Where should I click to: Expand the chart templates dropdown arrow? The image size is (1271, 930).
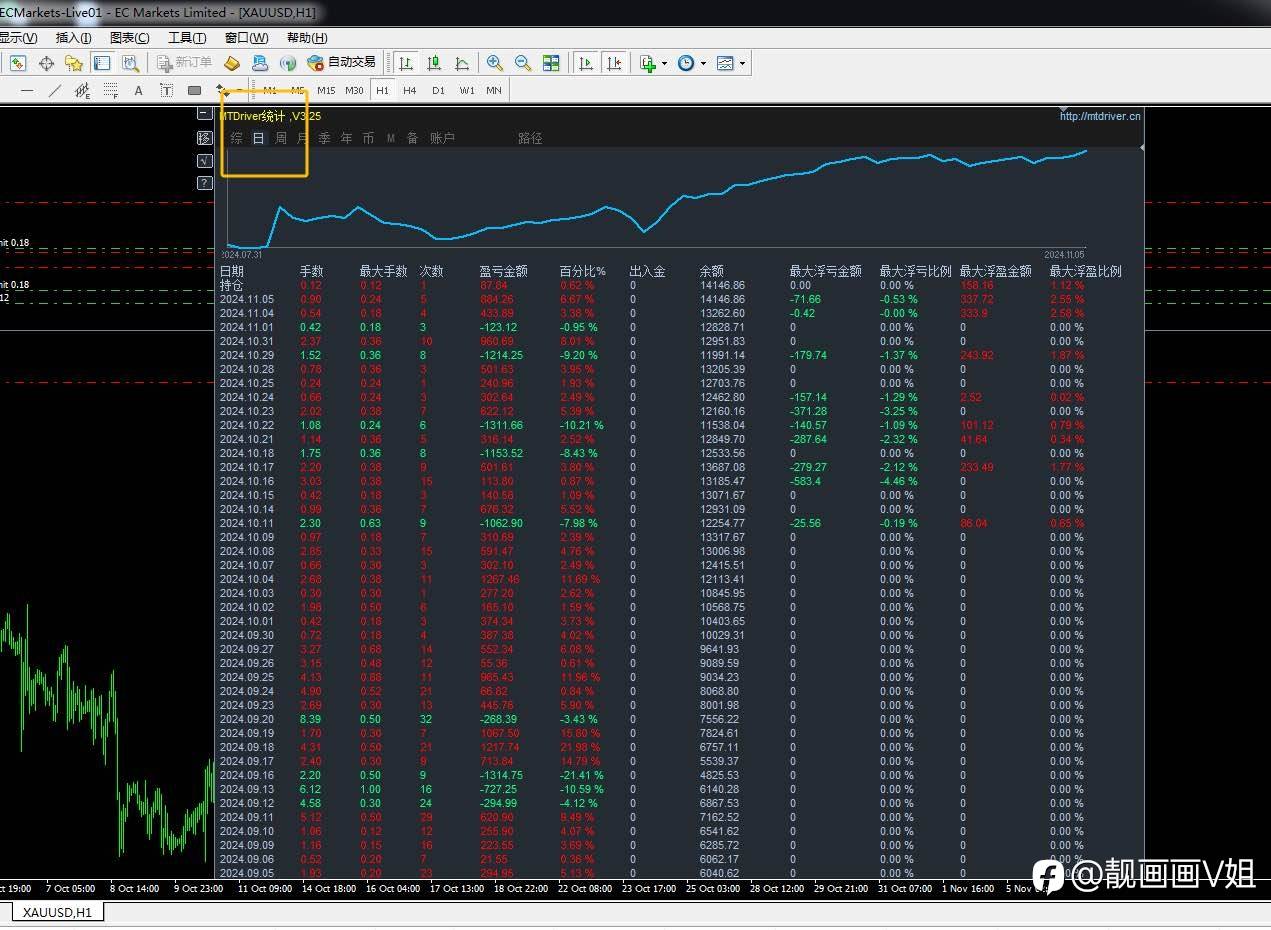pyautogui.click(x=742, y=63)
